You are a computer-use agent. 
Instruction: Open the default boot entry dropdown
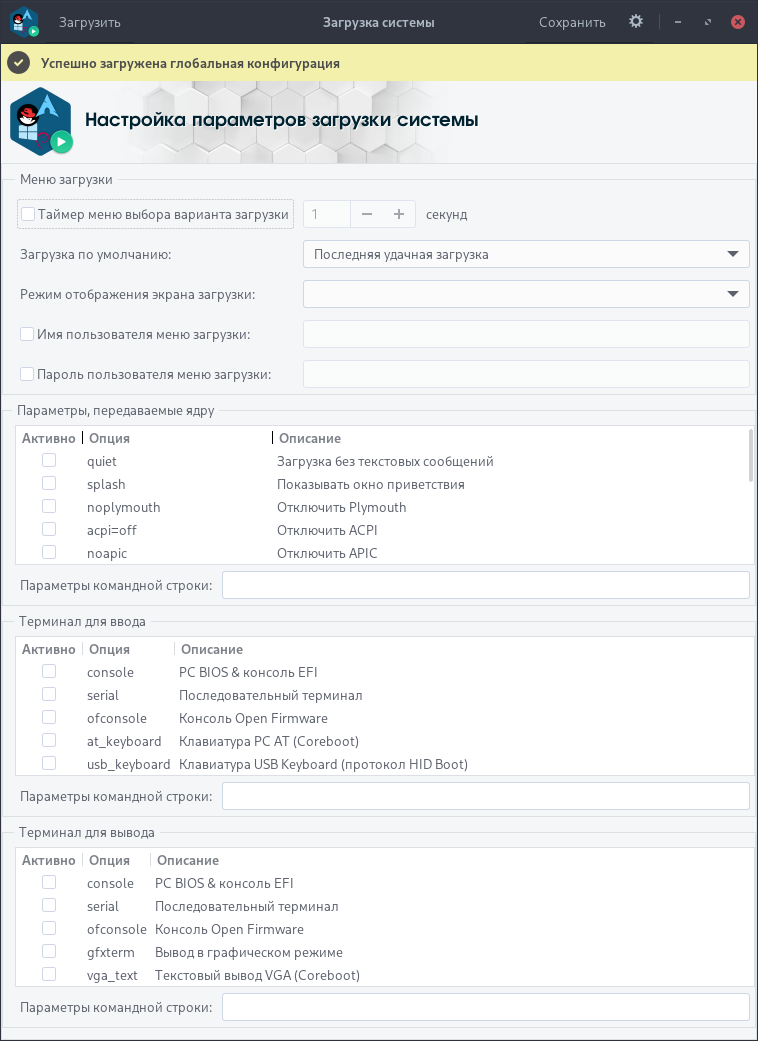(526, 254)
